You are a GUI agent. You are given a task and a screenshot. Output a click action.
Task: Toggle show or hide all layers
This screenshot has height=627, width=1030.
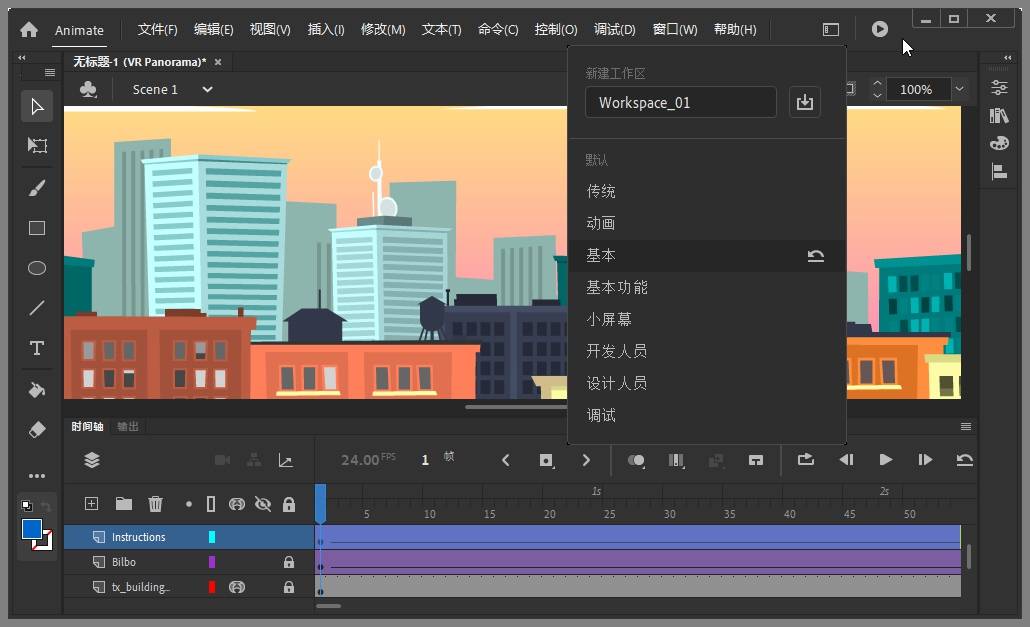click(x=263, y=504)
